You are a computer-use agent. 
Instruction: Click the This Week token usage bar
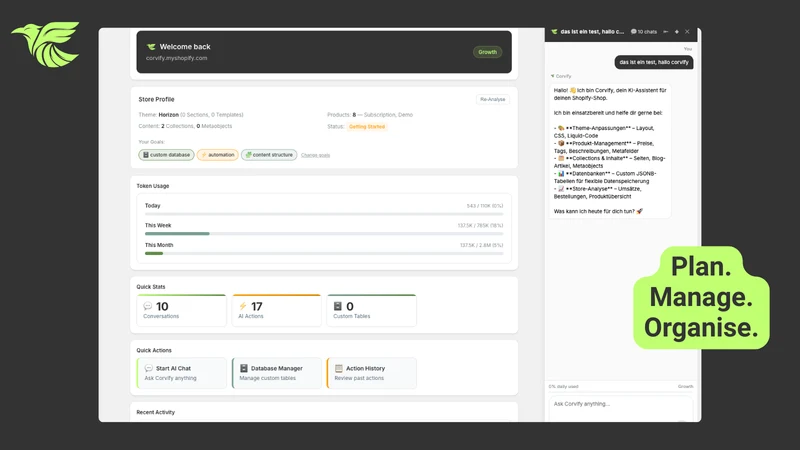[324, 234]
